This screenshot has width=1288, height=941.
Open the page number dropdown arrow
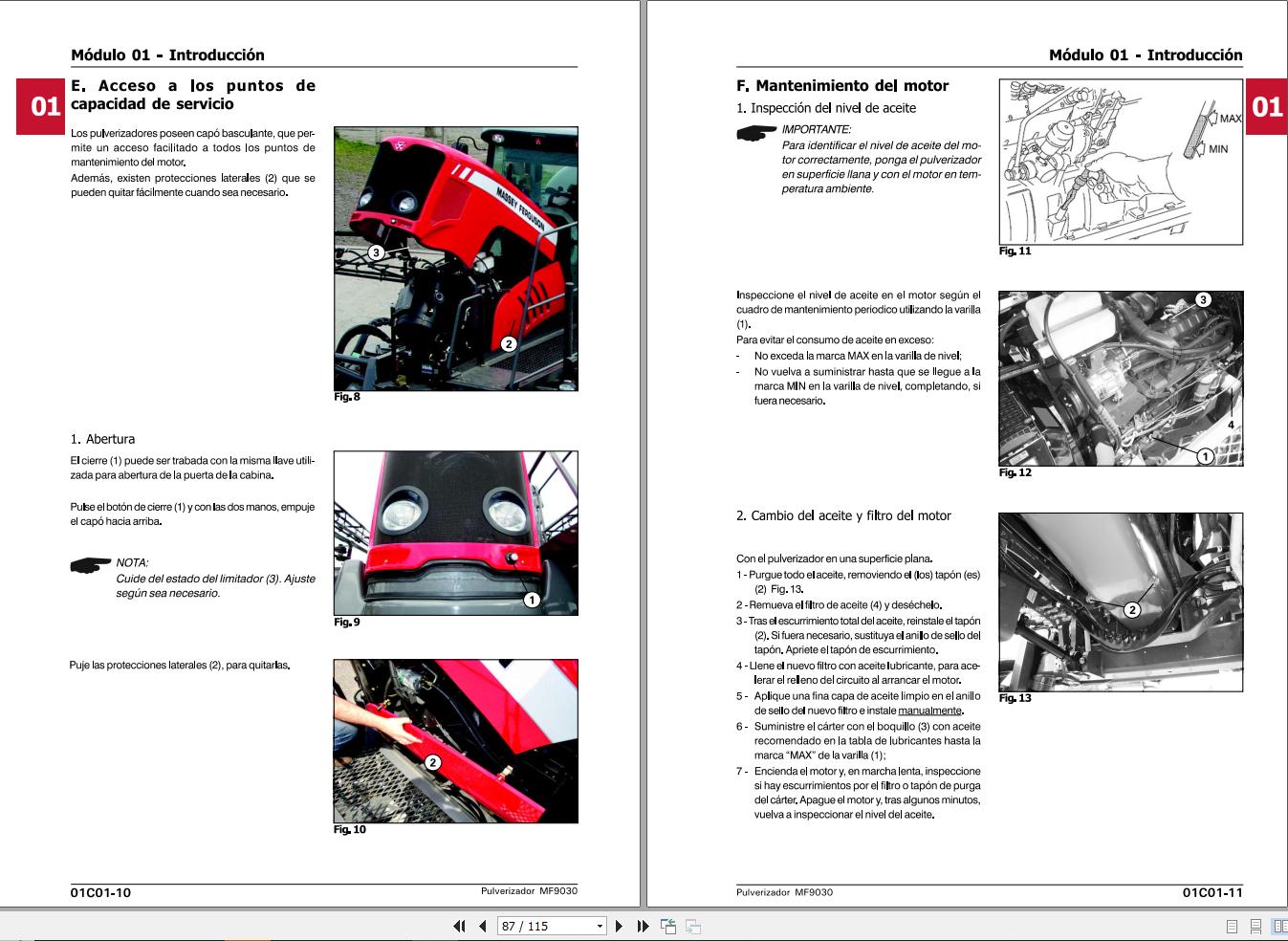tap(600, 926)
